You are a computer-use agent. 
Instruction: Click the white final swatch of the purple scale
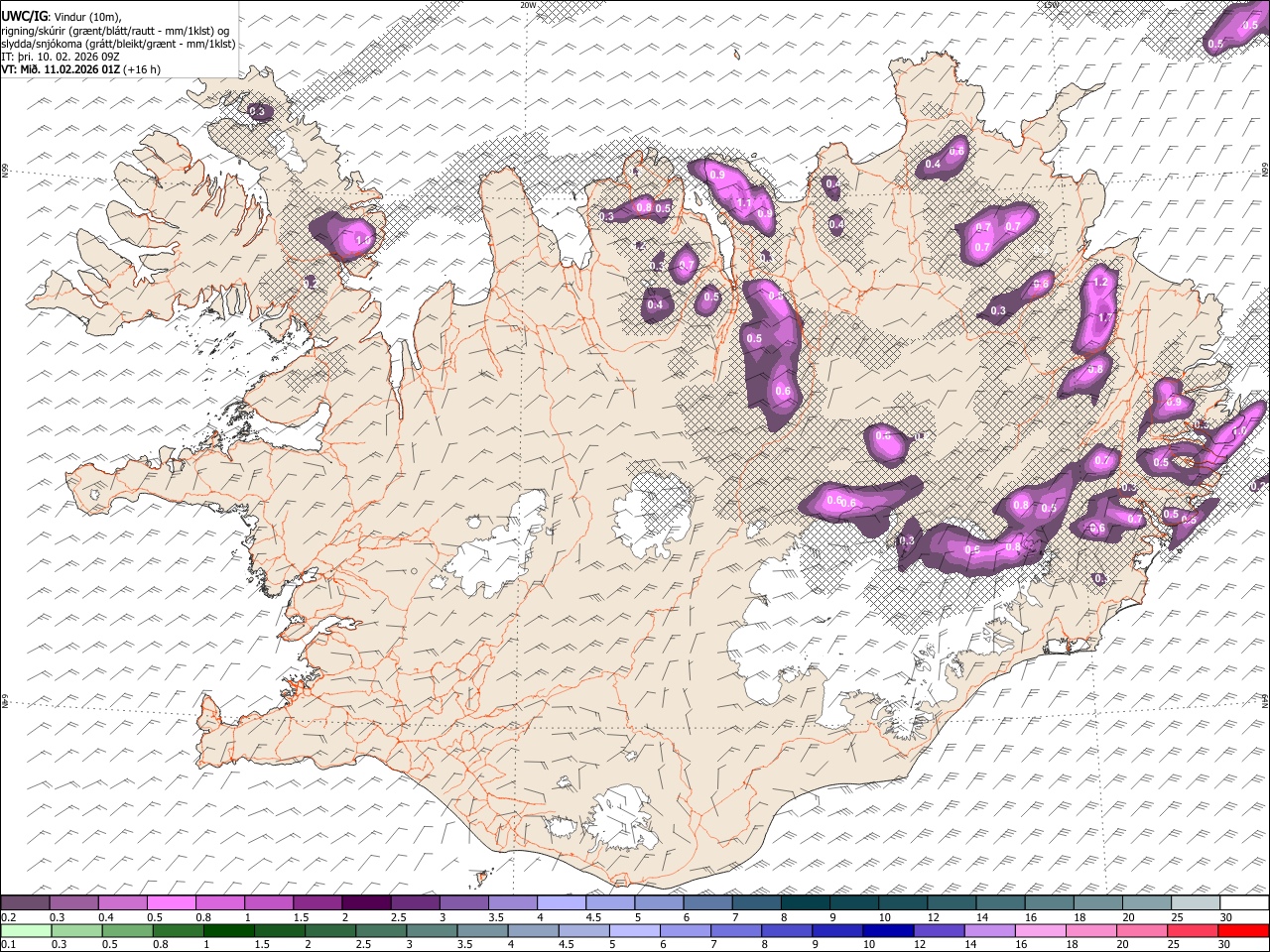coord(1244,903)
